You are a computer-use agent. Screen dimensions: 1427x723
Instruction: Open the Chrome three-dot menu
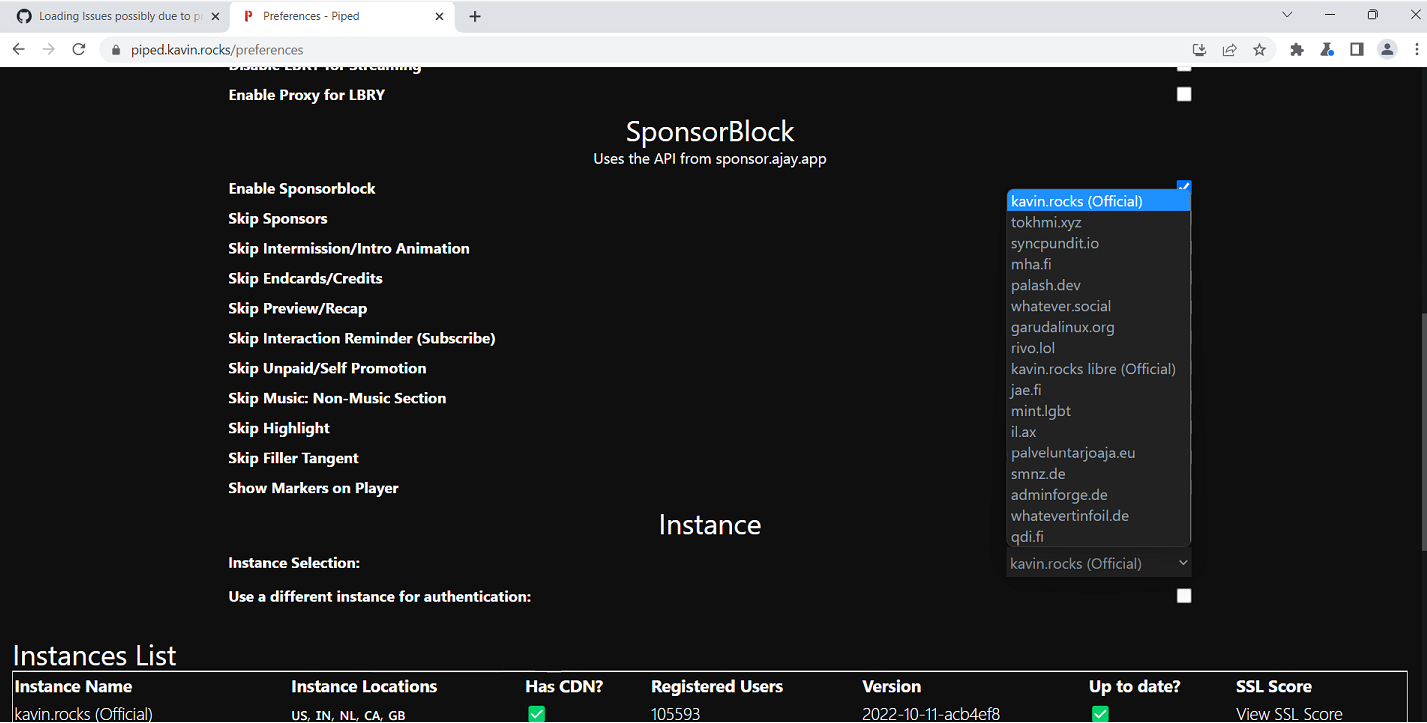tap(1417, 48)
